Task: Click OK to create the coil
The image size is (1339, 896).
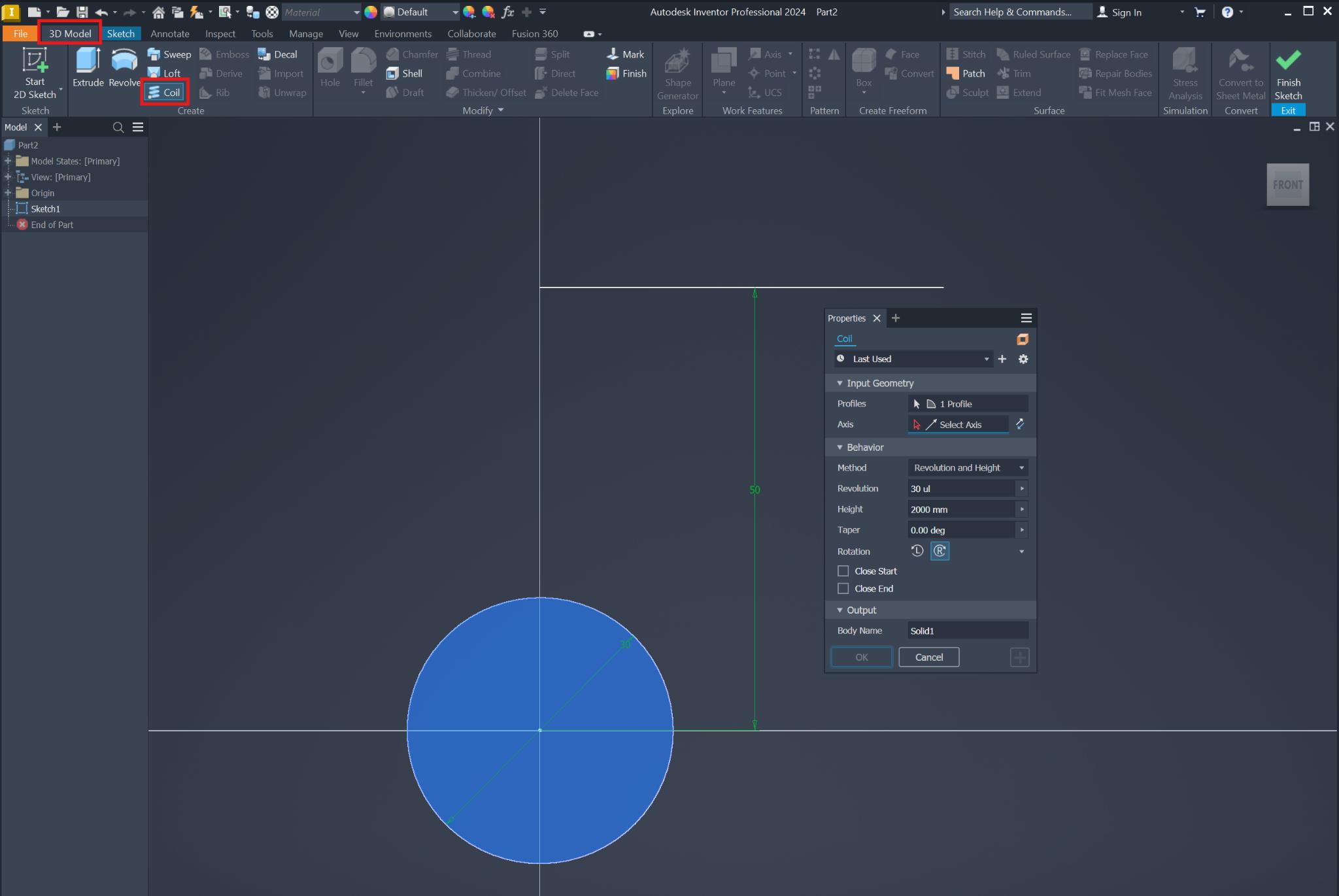Action: click(x=860, y=657)
